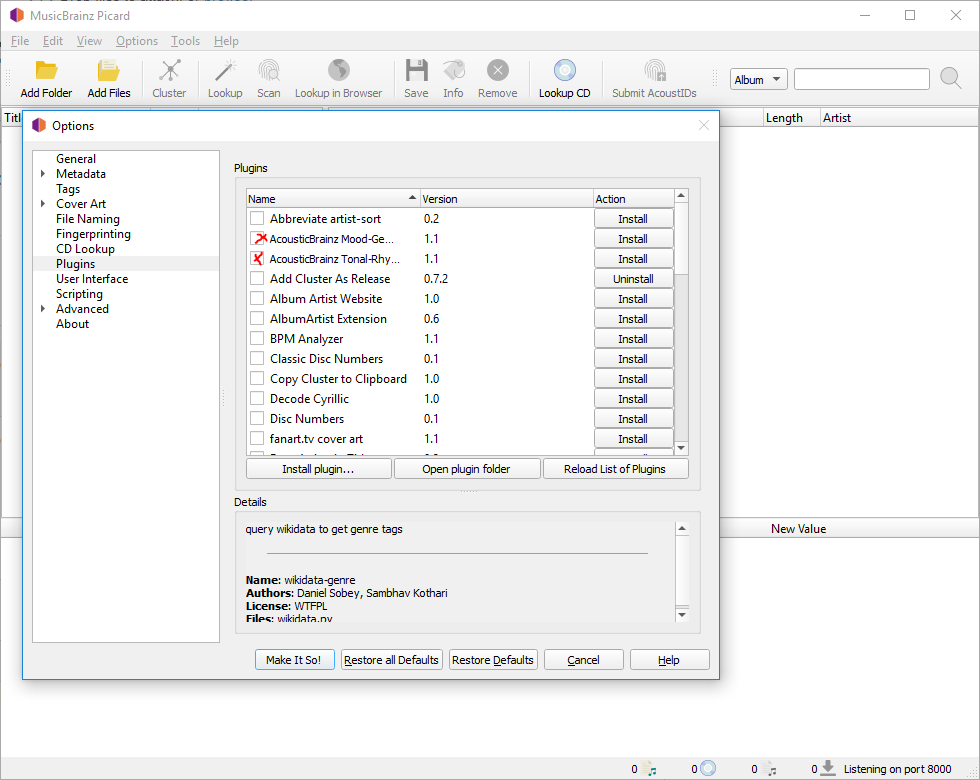
Task: Toggle the AcousticBrainz Tonal-Rhythm checkbox
Action: 257,259
